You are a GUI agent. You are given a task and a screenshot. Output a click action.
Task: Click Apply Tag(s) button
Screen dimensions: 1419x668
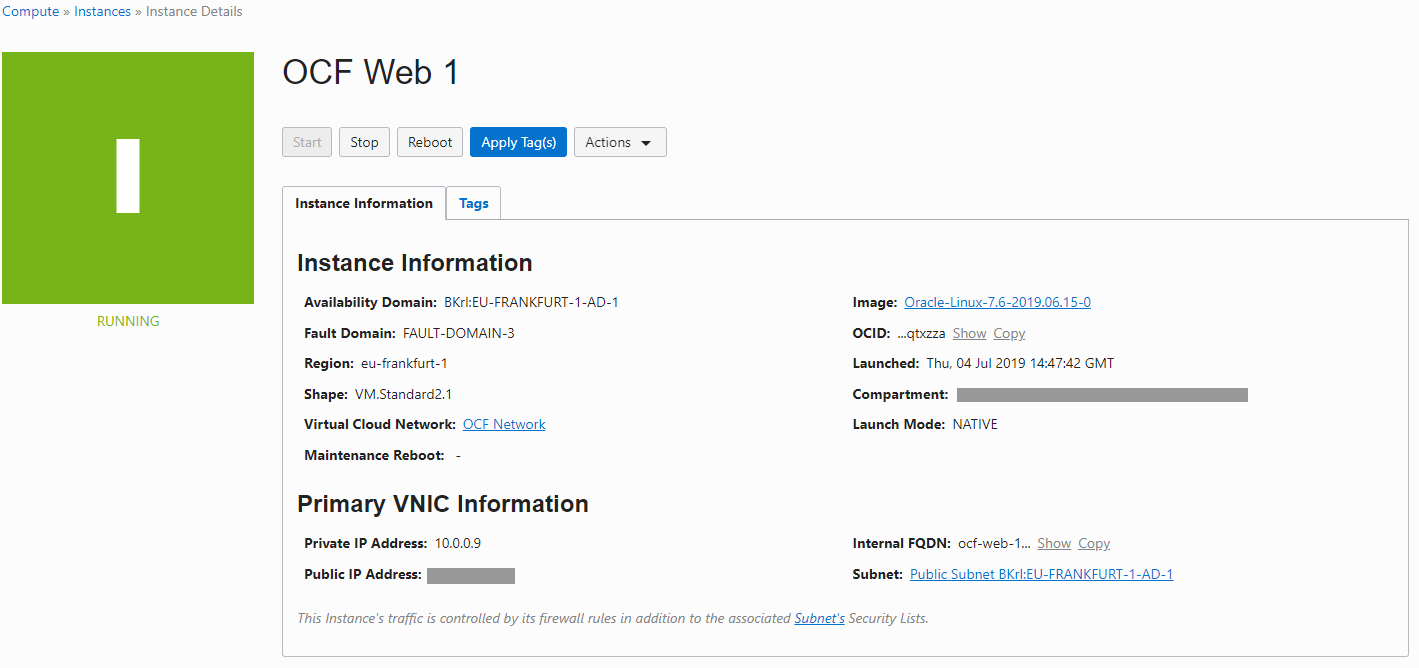tap(518, 142)
